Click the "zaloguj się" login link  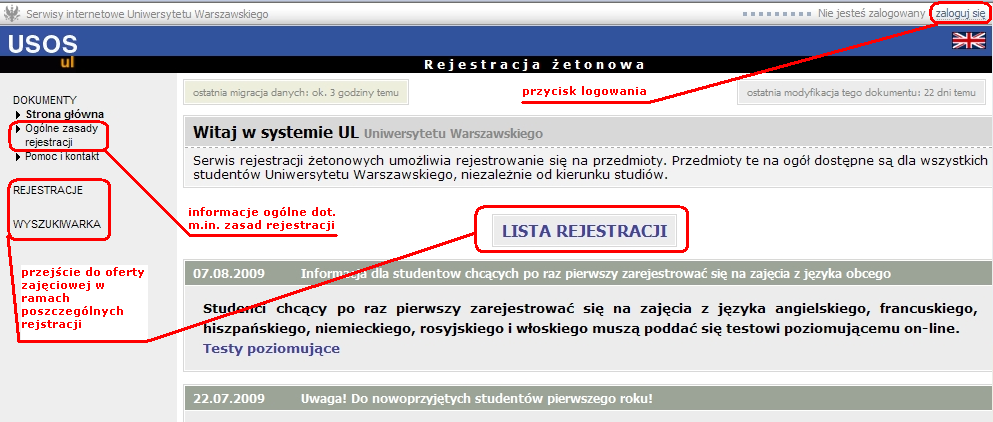[x=960, y=13]
